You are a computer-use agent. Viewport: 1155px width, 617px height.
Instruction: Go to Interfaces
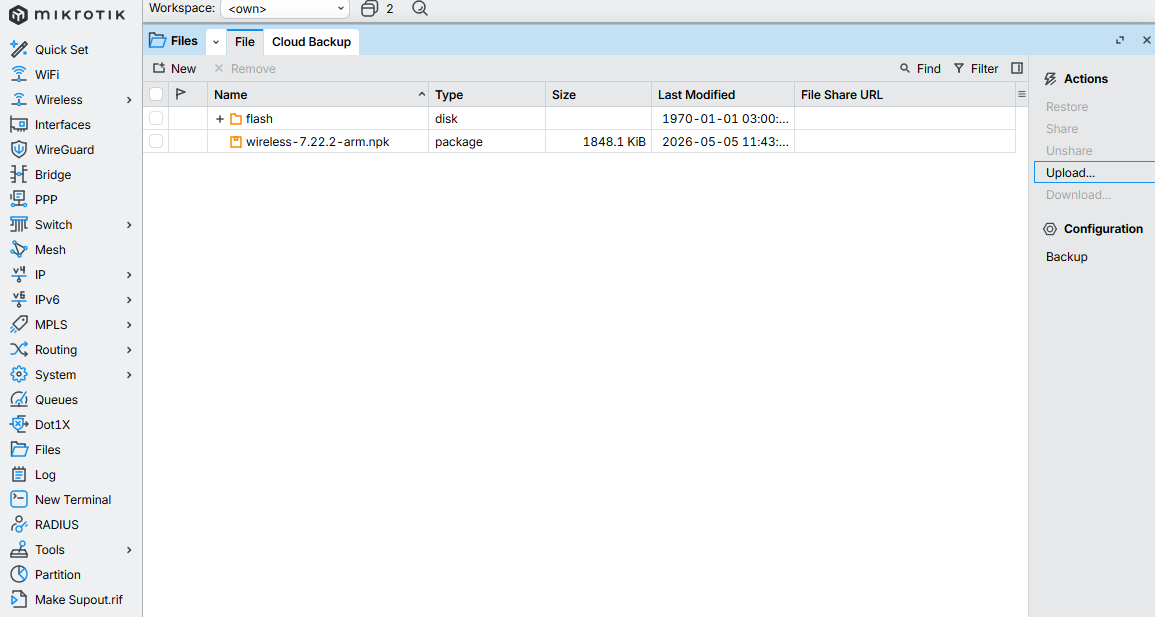50,124
